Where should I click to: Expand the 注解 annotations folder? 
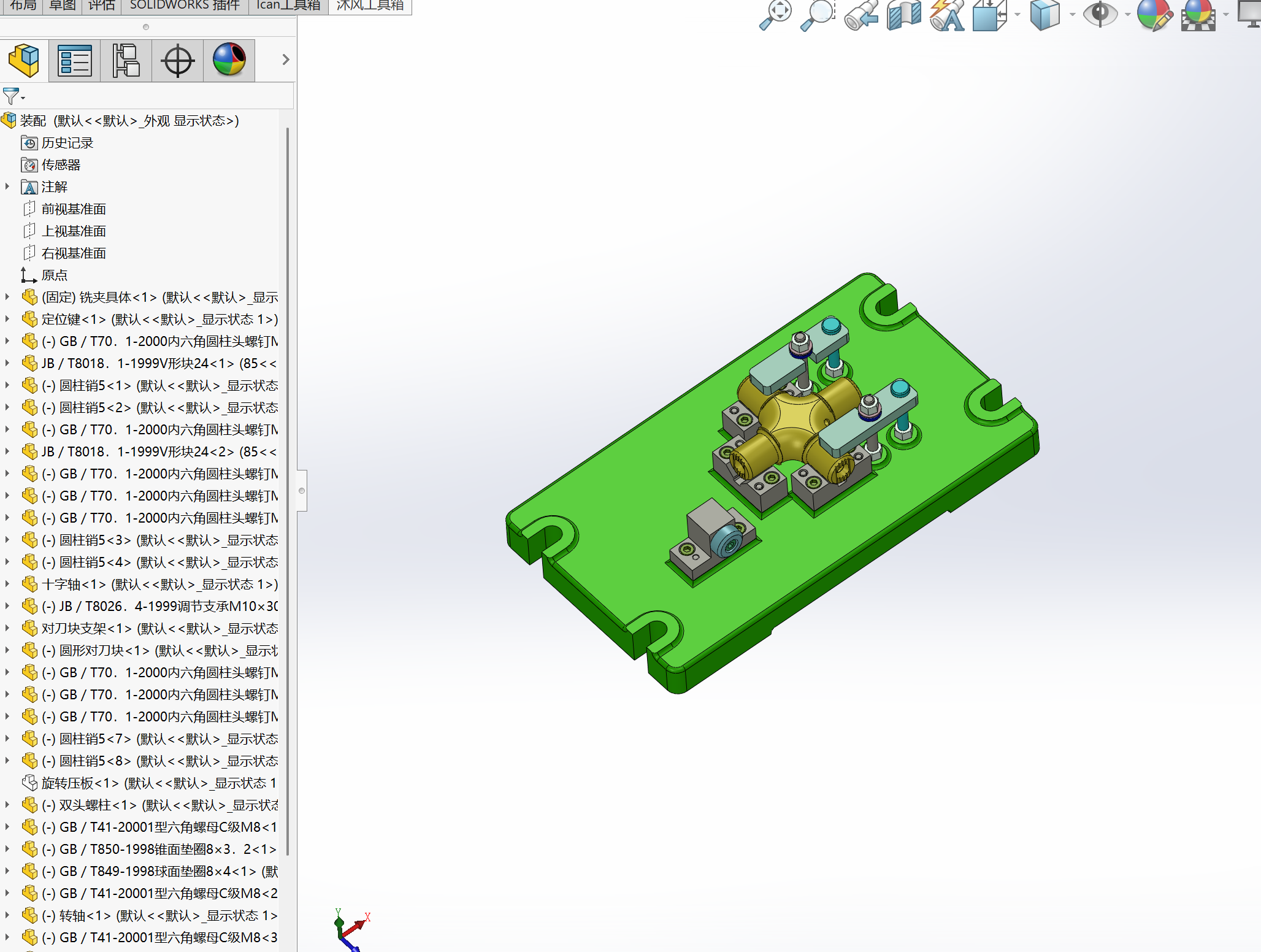pyautogui.click(x=7, y=186)
